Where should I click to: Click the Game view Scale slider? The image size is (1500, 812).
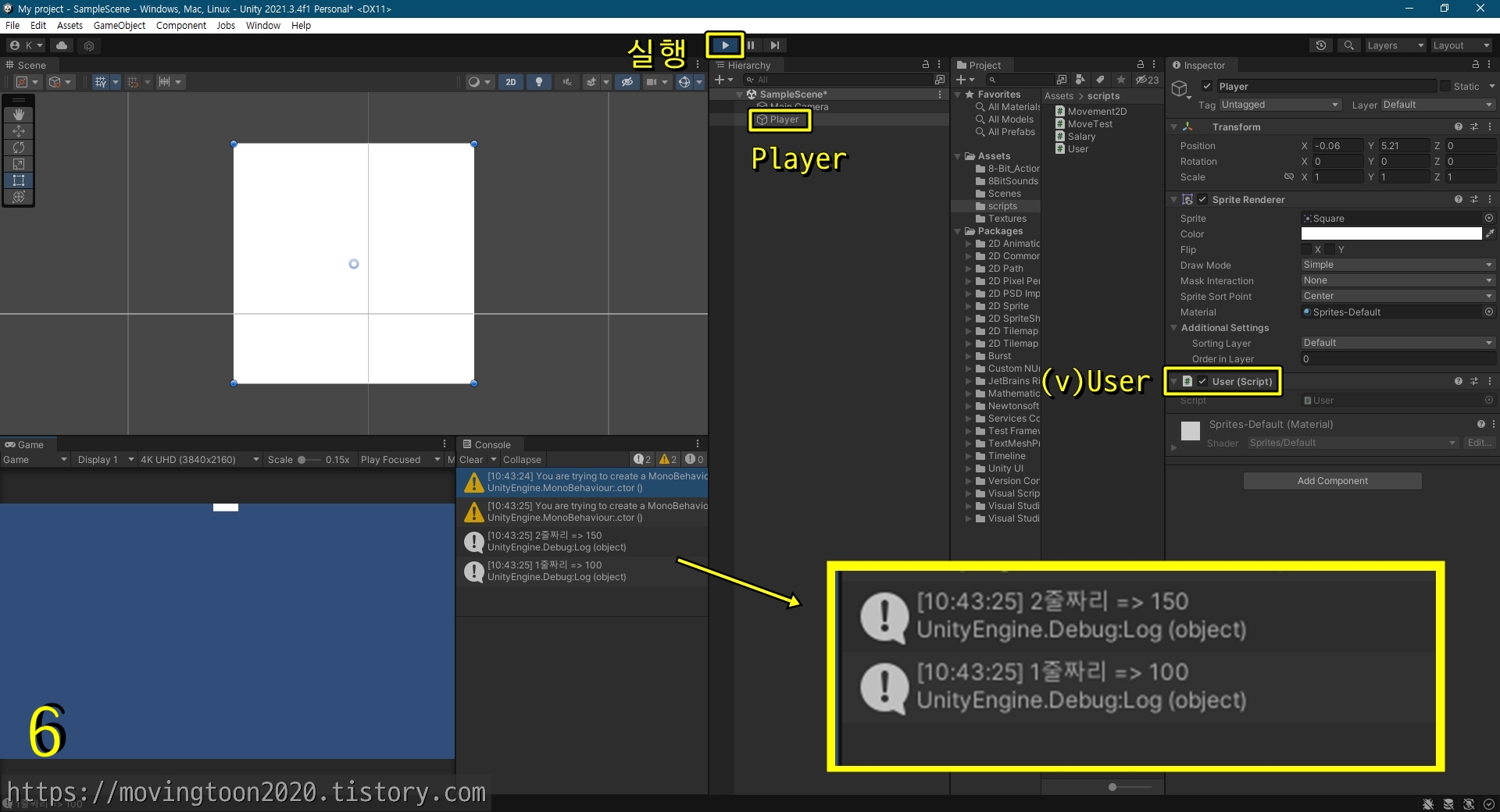pos(309,460)
